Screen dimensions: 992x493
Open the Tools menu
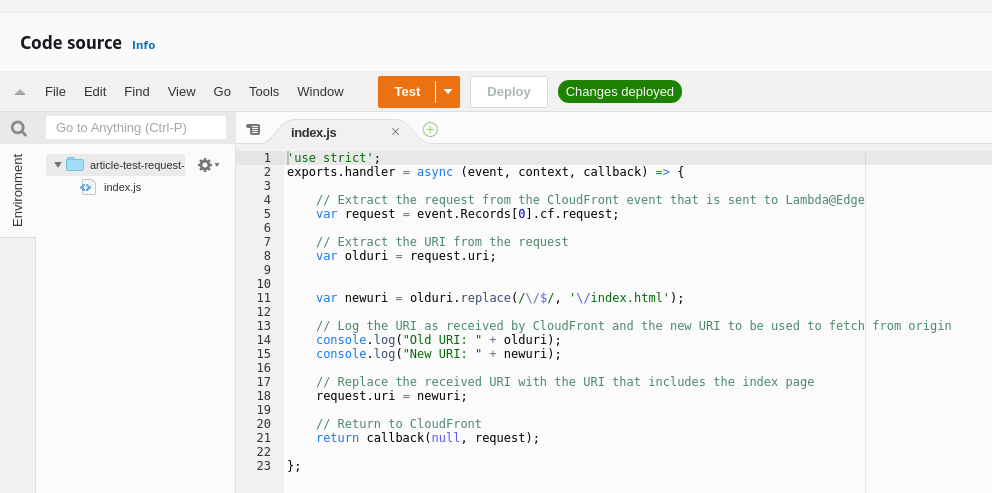pyautogui.click(x=264, y=92)
